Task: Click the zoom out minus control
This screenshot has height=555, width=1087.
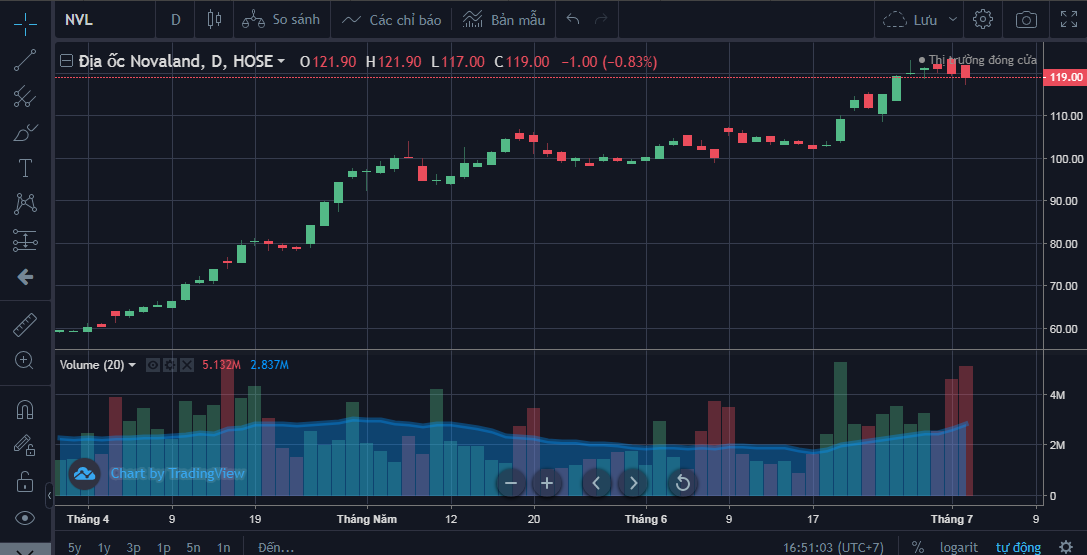Action: click(510, 483)
